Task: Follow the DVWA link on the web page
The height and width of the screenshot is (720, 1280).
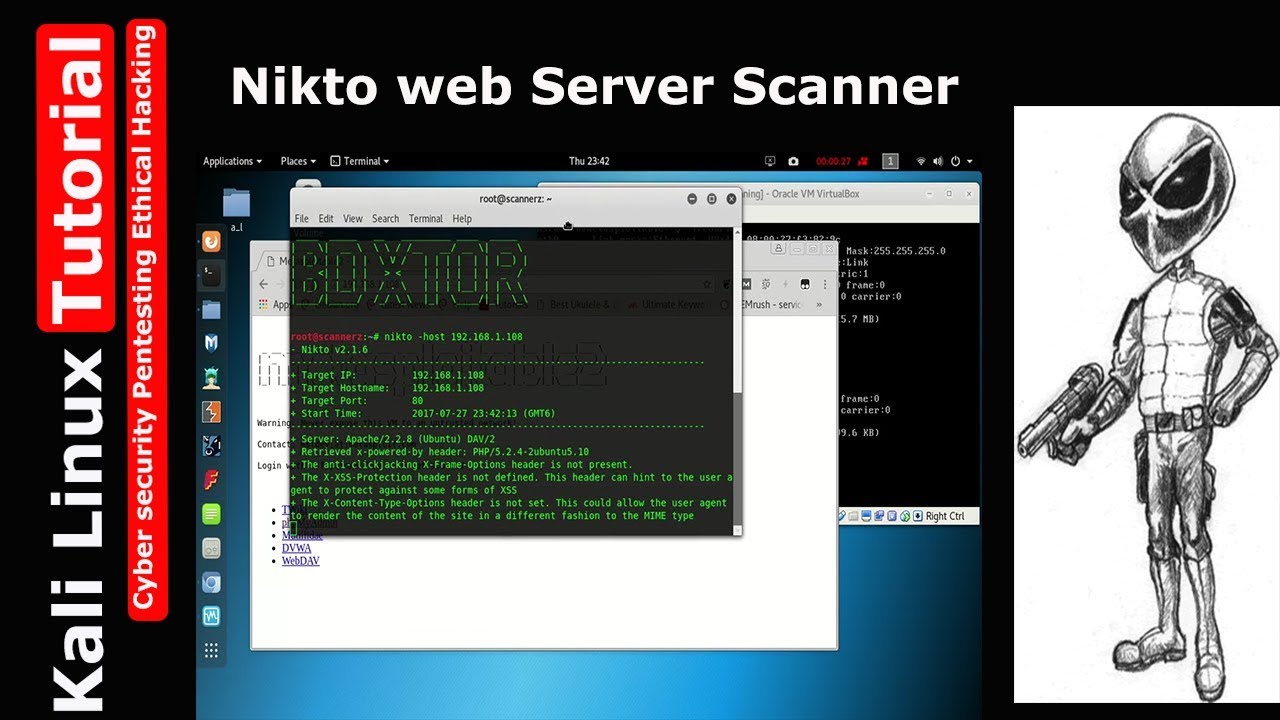Action: pyautogui.click(x=296, y=548)
